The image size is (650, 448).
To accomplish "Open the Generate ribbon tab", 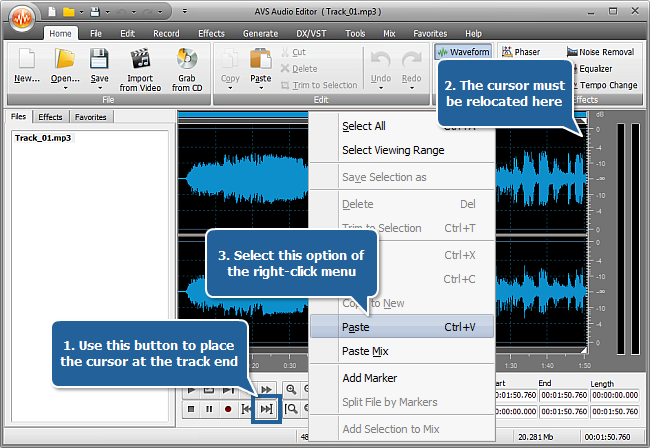I will [x=260, y=34].
